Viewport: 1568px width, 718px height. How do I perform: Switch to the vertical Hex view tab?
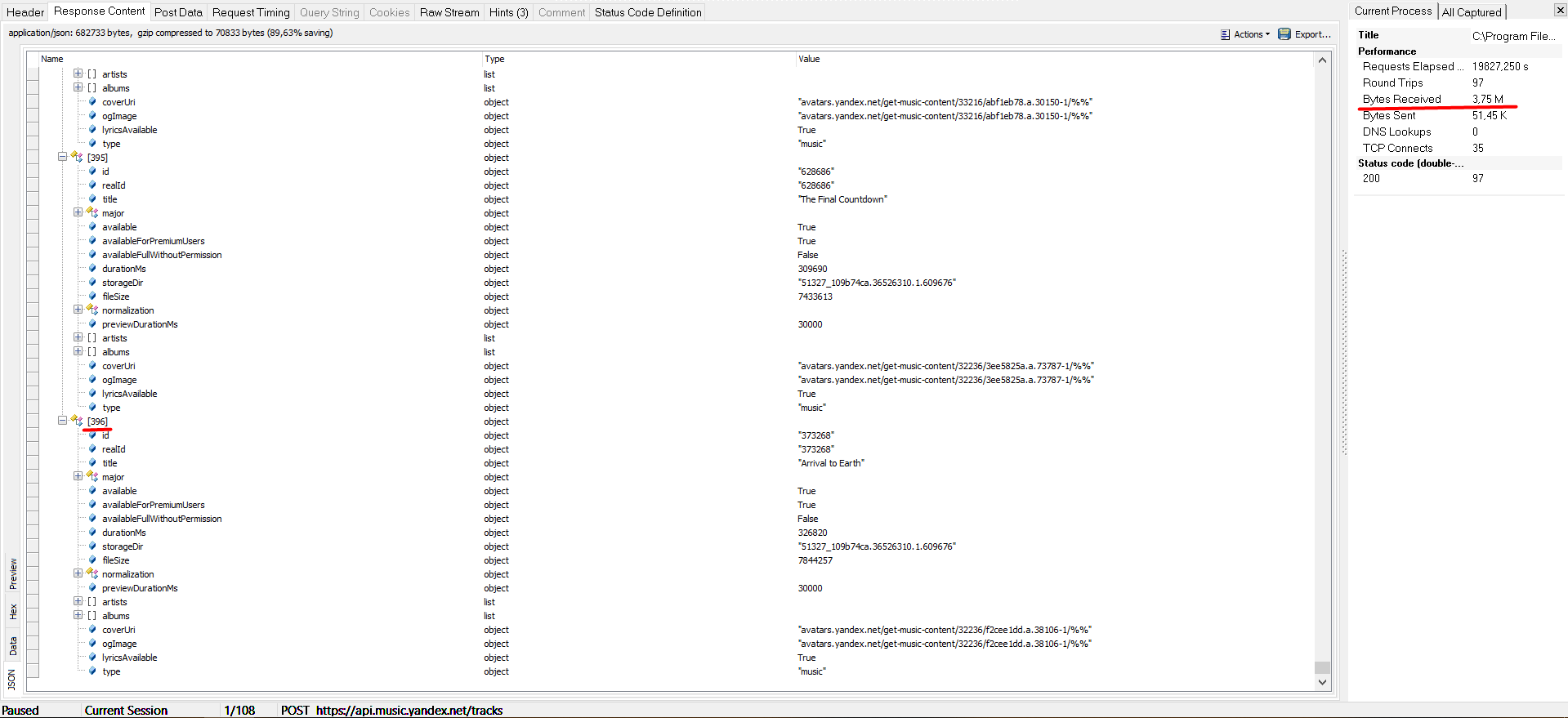(13, 612)
